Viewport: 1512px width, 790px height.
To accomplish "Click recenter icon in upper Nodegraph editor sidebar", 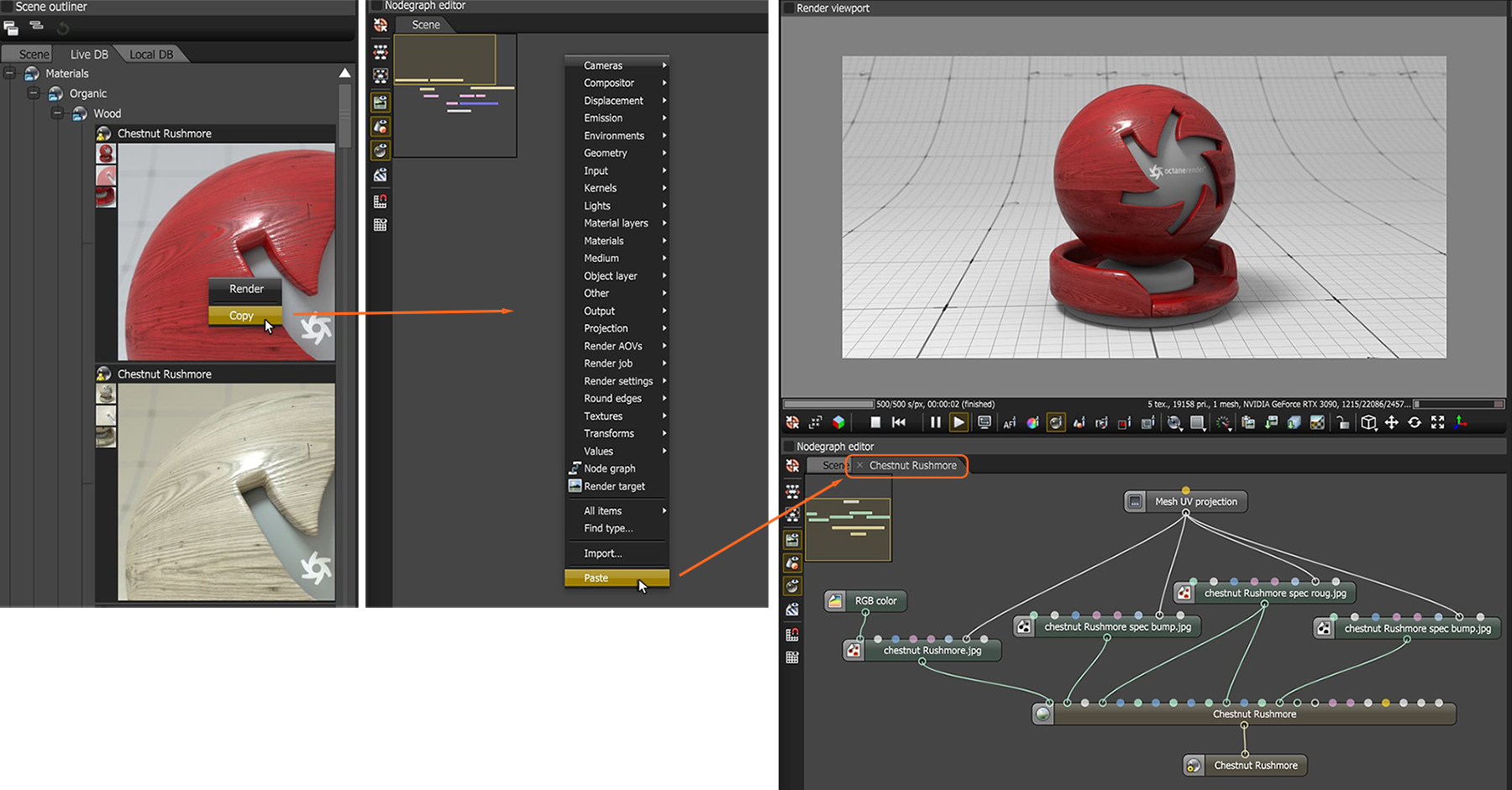I will pos(381,26).
